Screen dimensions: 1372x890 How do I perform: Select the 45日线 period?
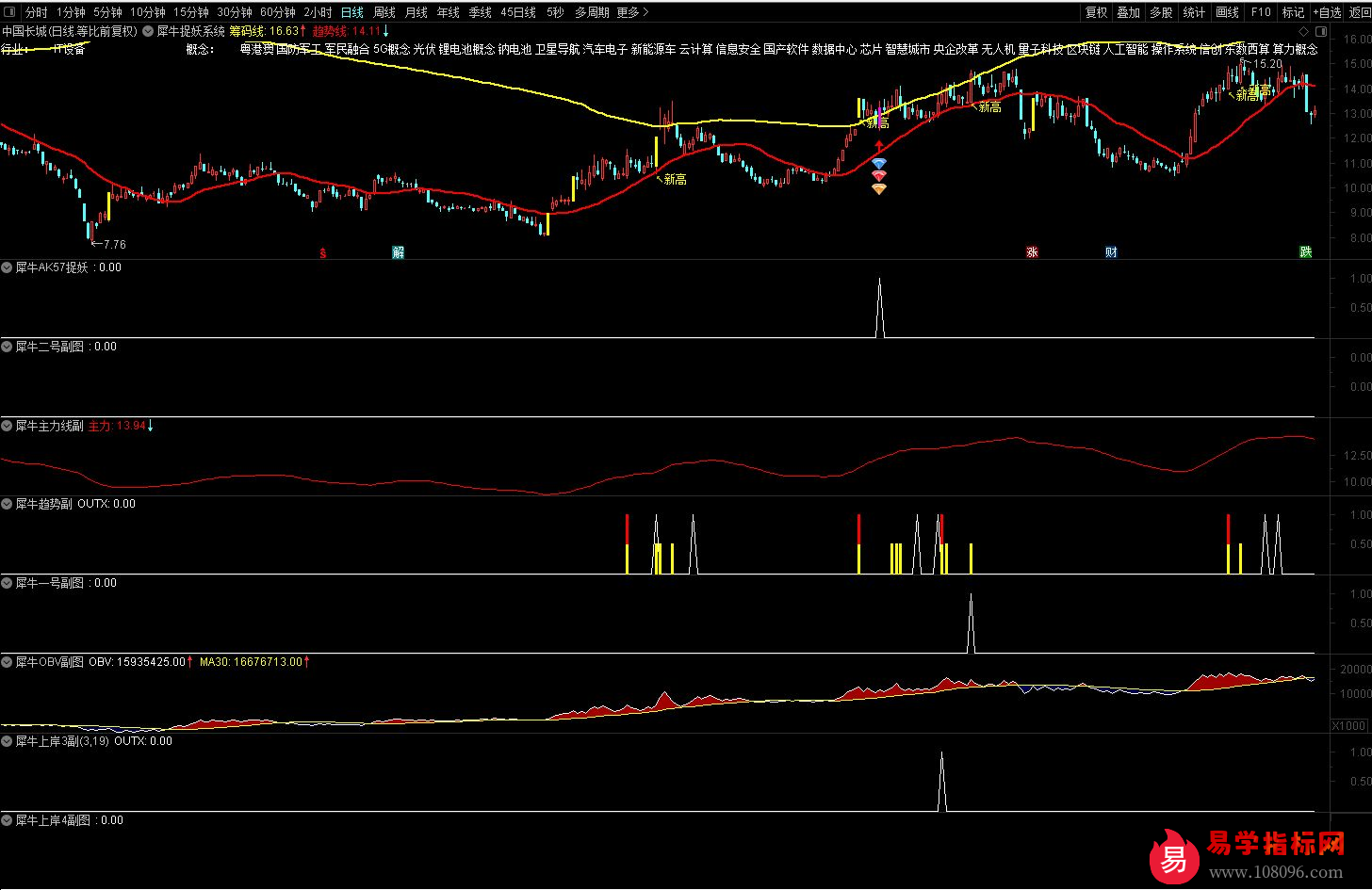[x=519, y=12]
